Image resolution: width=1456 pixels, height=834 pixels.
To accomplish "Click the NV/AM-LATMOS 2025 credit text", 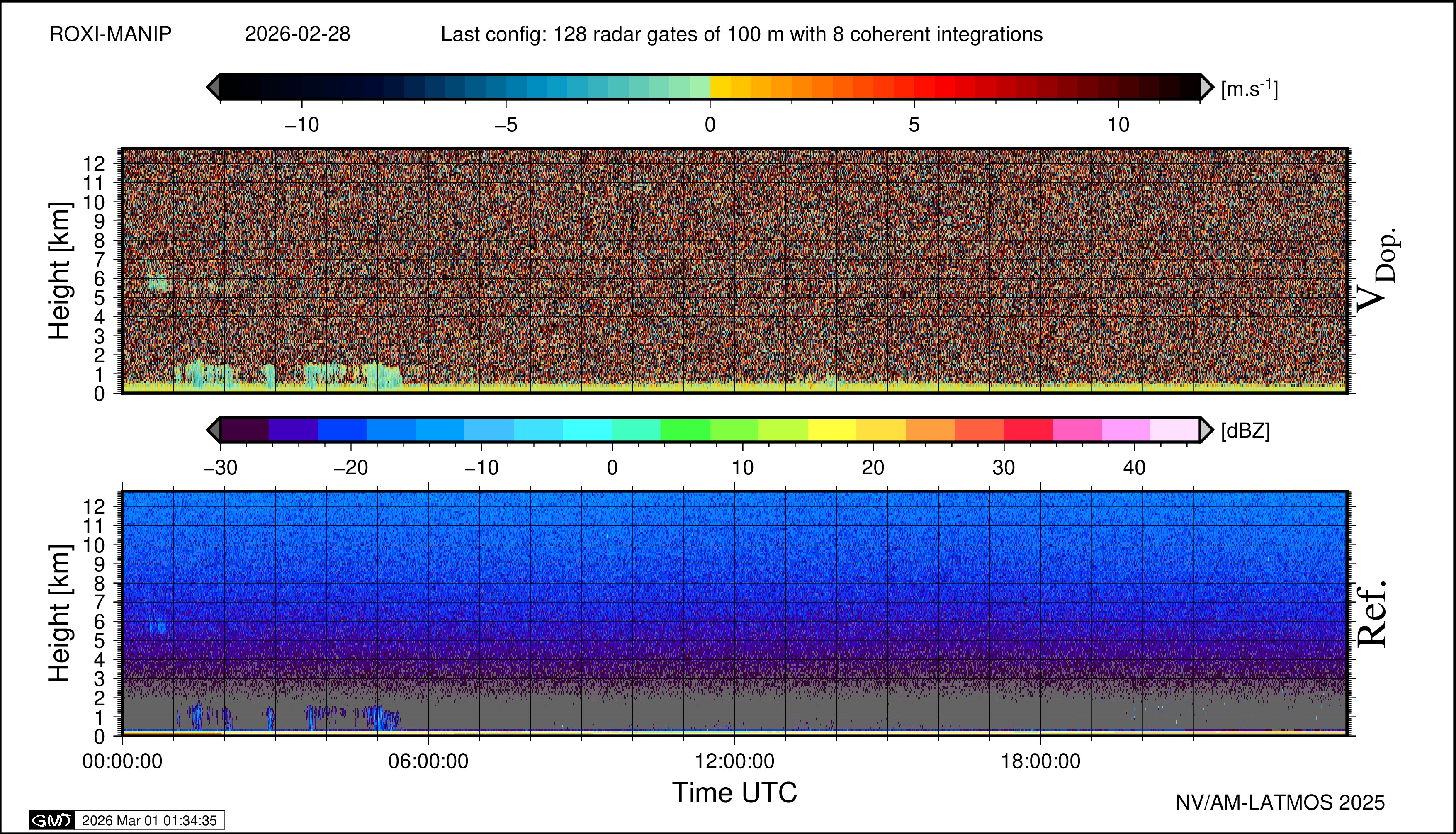I will tap(1280, 802).
